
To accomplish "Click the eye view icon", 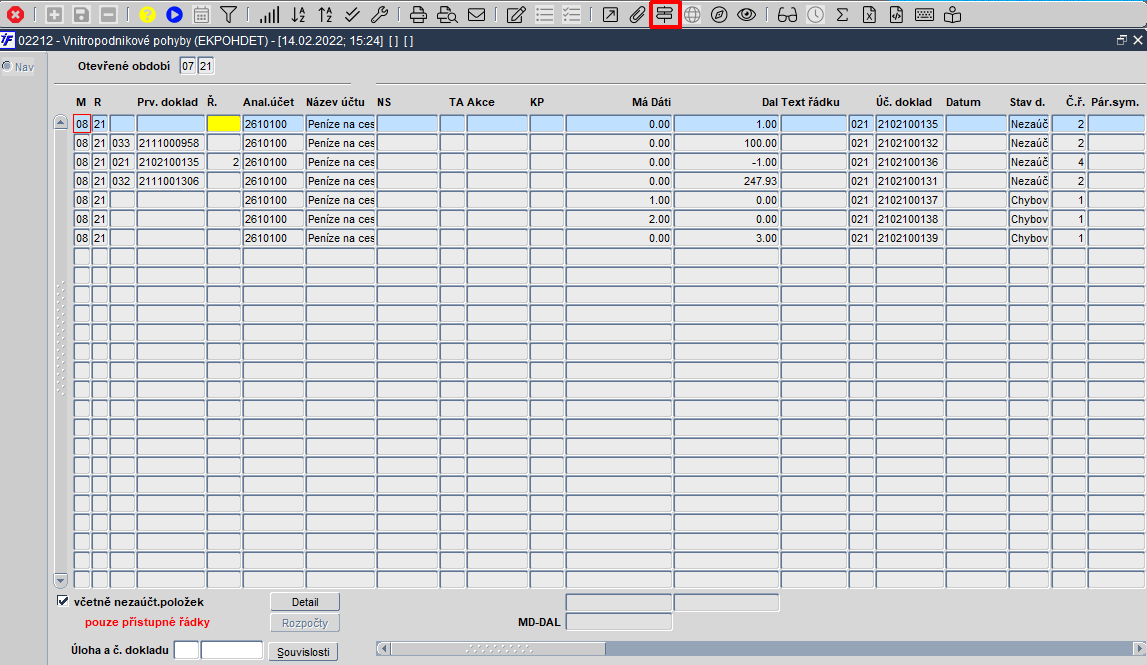I will click(746, 15).
